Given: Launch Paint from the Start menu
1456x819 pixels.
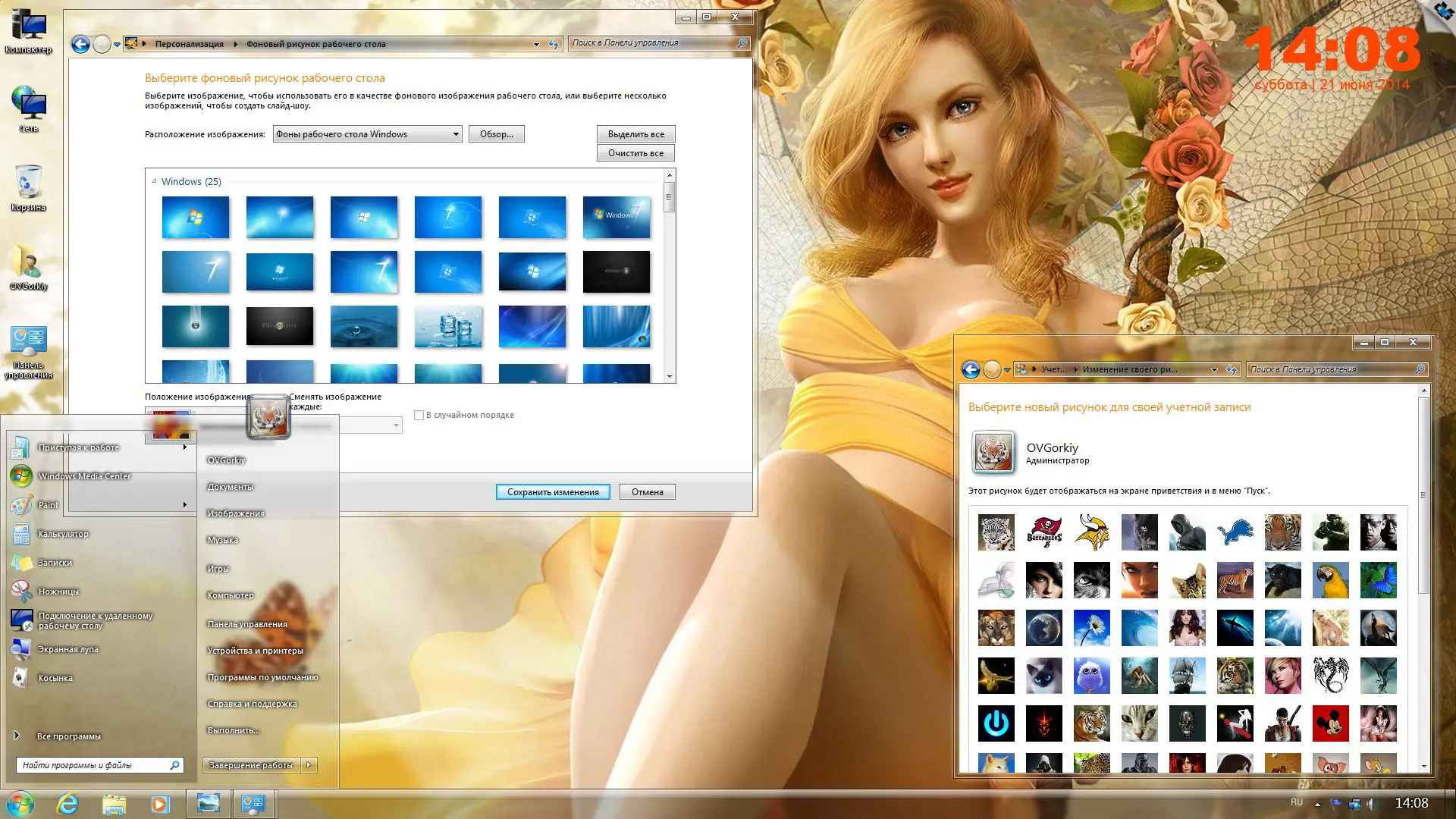Looking at the screenshot, I should click(48, 505).
